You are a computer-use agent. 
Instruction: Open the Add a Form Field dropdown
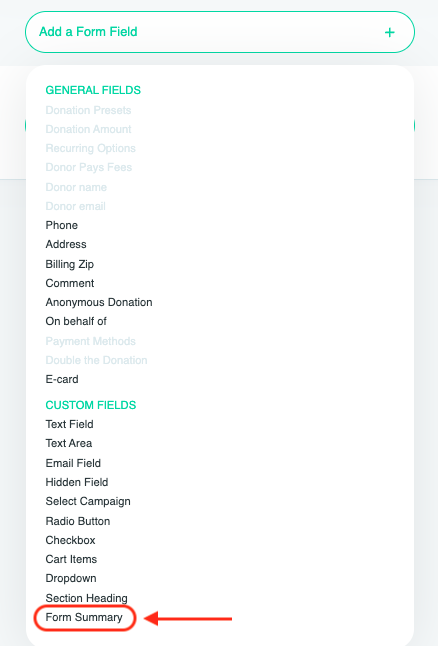(220, 32)
